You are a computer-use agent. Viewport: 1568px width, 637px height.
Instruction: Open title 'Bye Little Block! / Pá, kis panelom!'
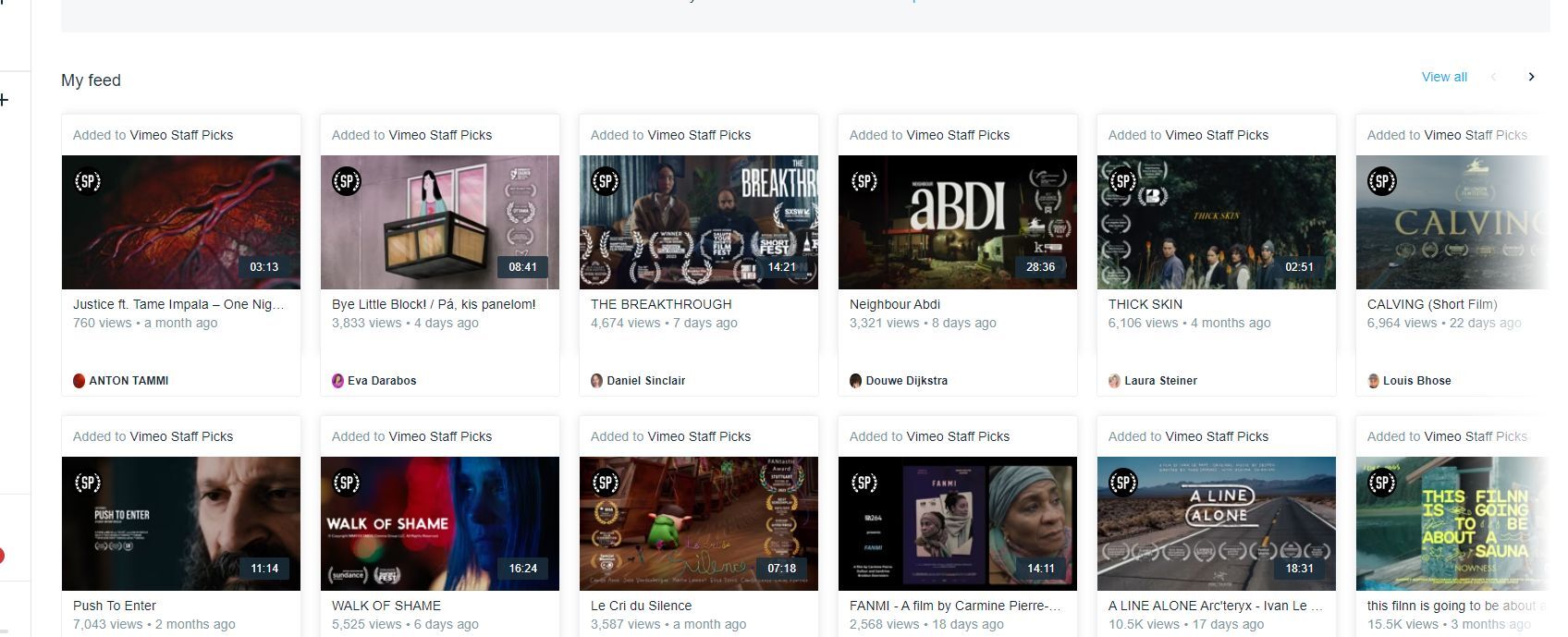coord(434,304)
